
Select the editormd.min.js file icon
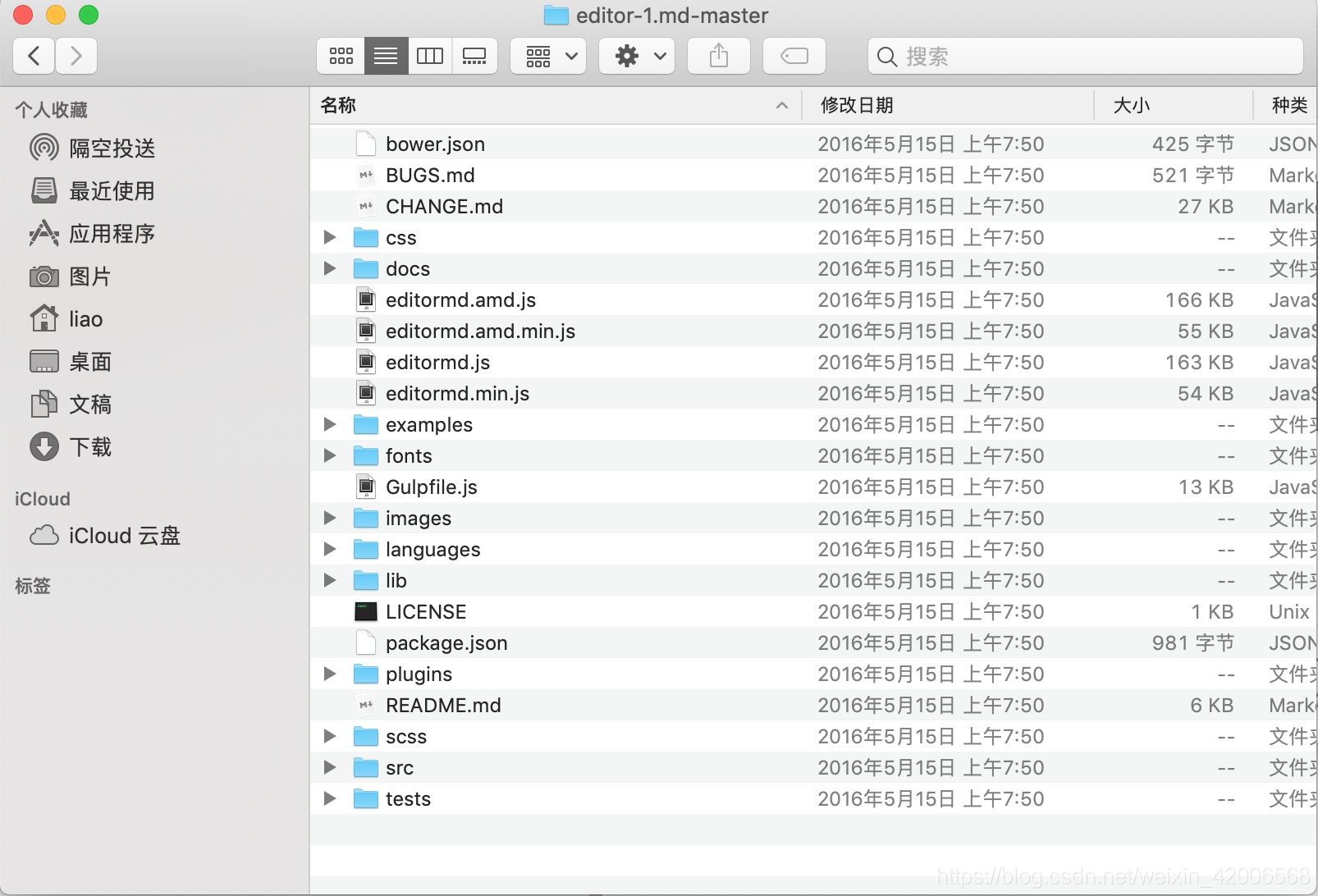pos(366,393)
